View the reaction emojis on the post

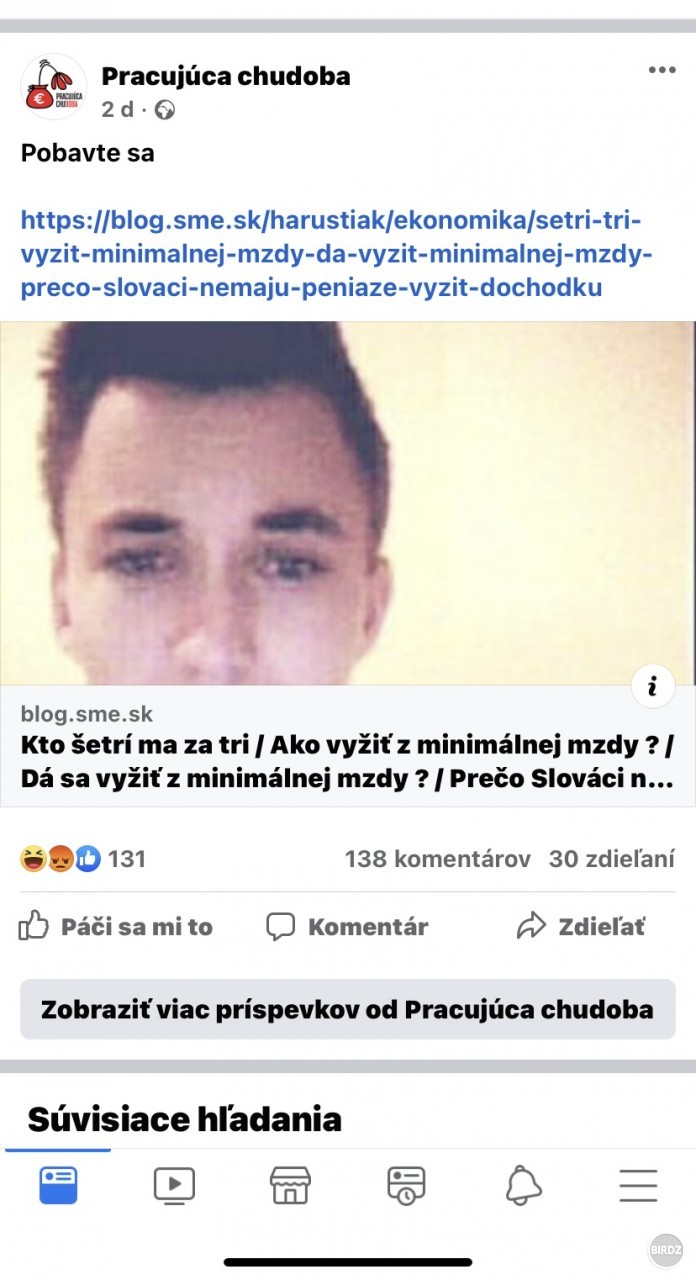(x=61, y=858)
